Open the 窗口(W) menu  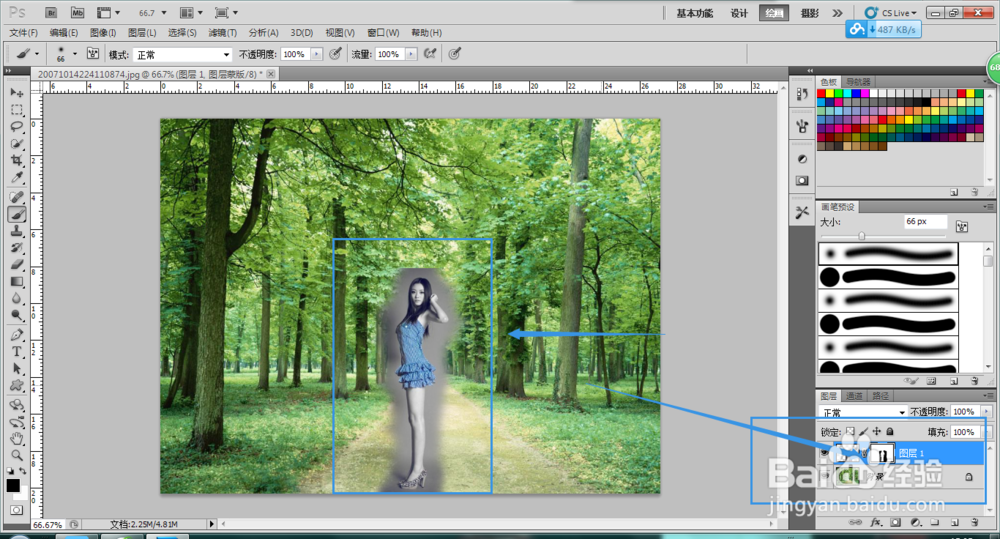[x=383, y=33]
